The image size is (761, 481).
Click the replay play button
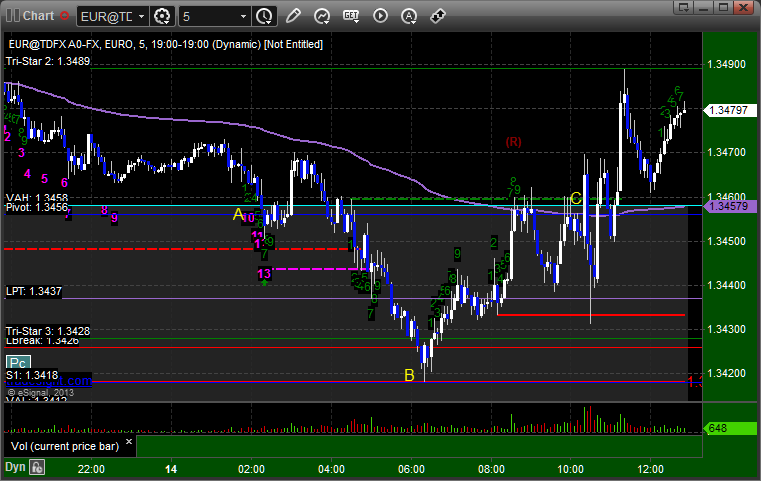coord(380,16)
